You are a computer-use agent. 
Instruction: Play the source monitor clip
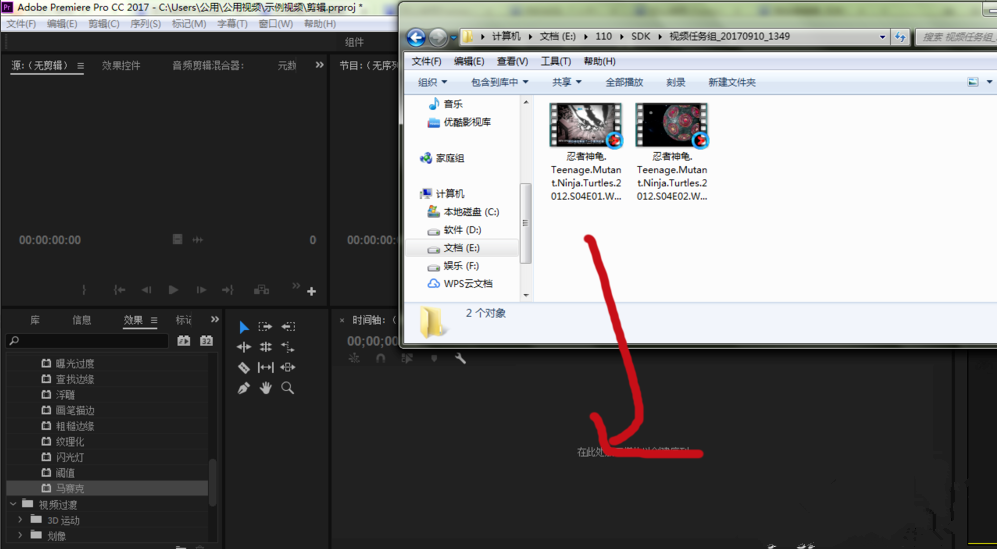pyautogui.click(x=173, y=289)
